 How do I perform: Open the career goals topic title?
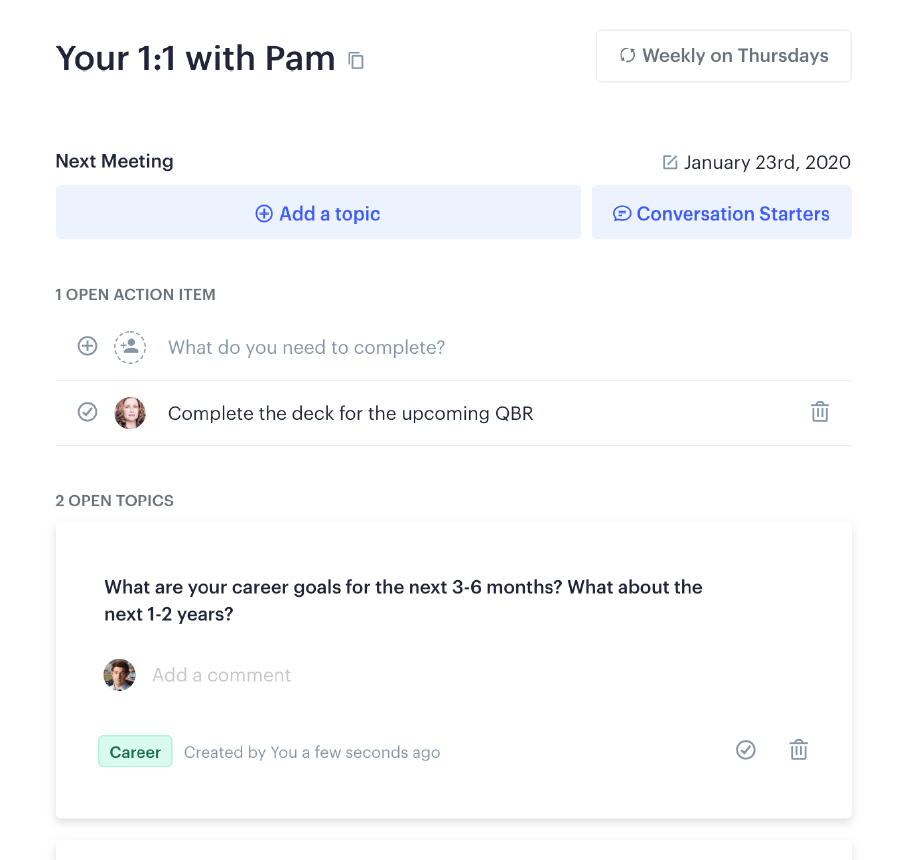[403, 601]
